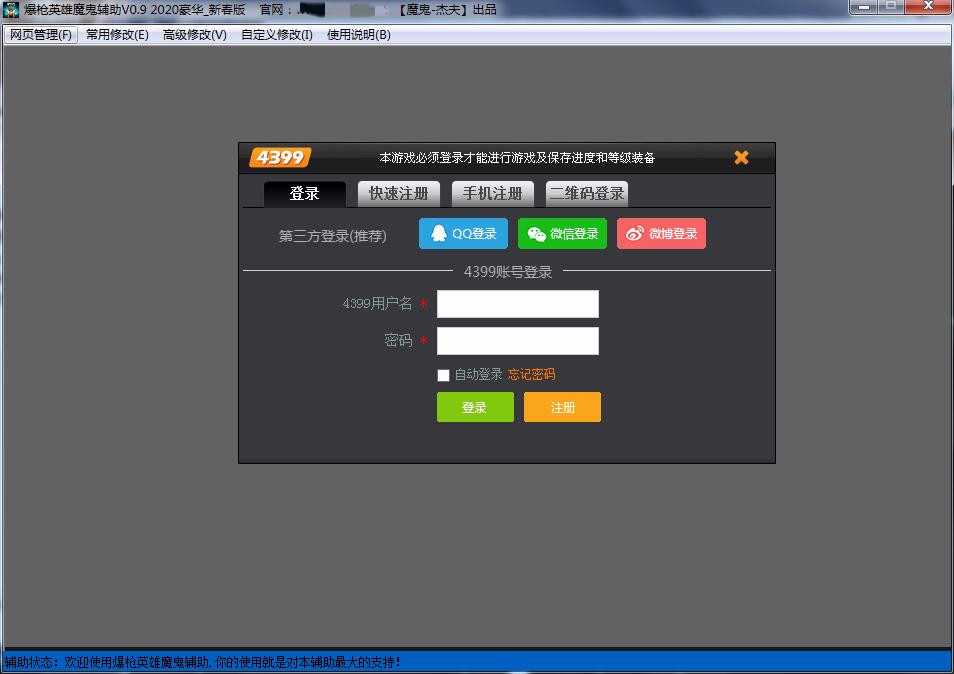
Task: Switch to the 登录 tab
Action: [x=304, y=193]
